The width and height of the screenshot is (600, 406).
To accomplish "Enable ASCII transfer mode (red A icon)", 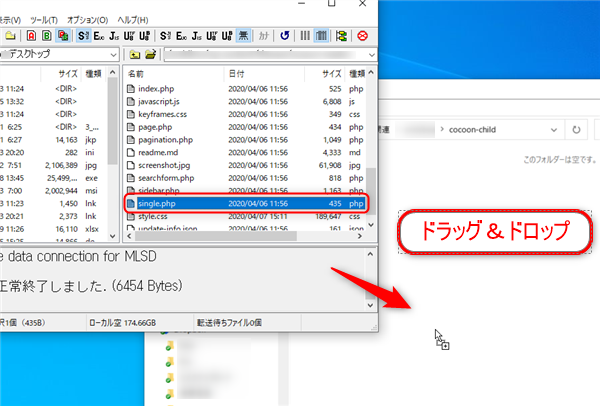I will (28, 35).
